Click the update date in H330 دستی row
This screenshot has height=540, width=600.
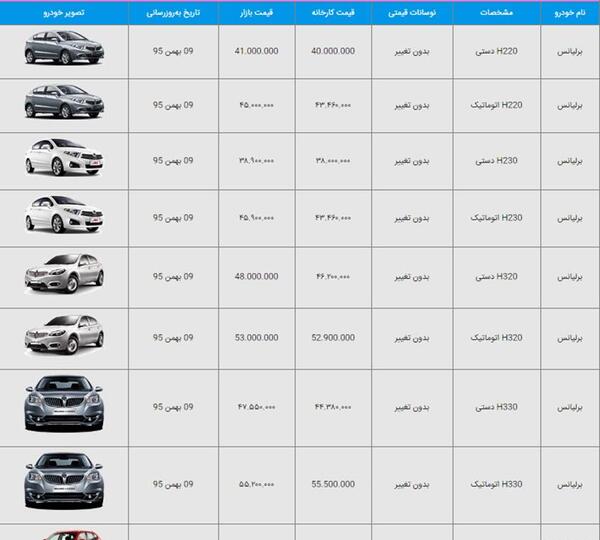pyautogui.click(x=173, y=407)
